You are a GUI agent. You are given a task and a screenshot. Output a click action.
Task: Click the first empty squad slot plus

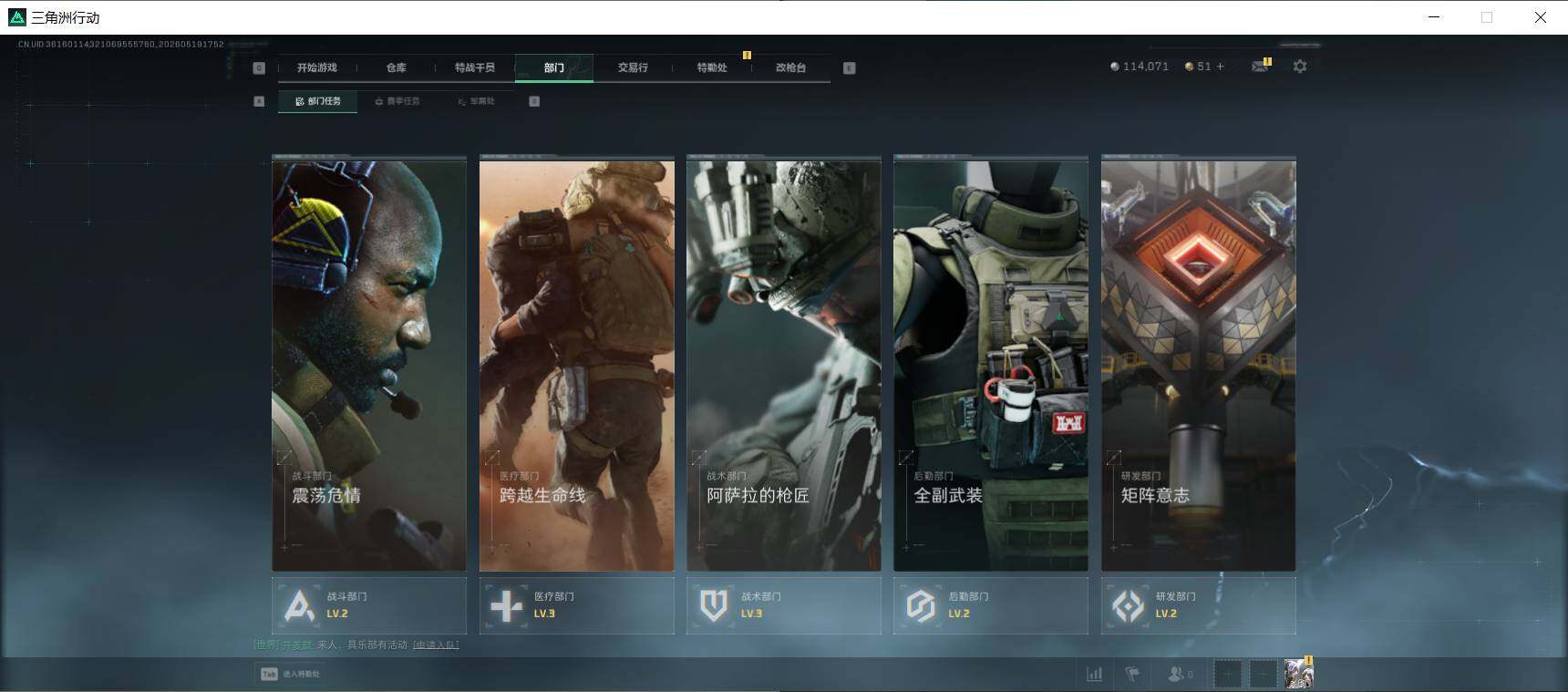pyautogui.click(x=1227, y=674)
